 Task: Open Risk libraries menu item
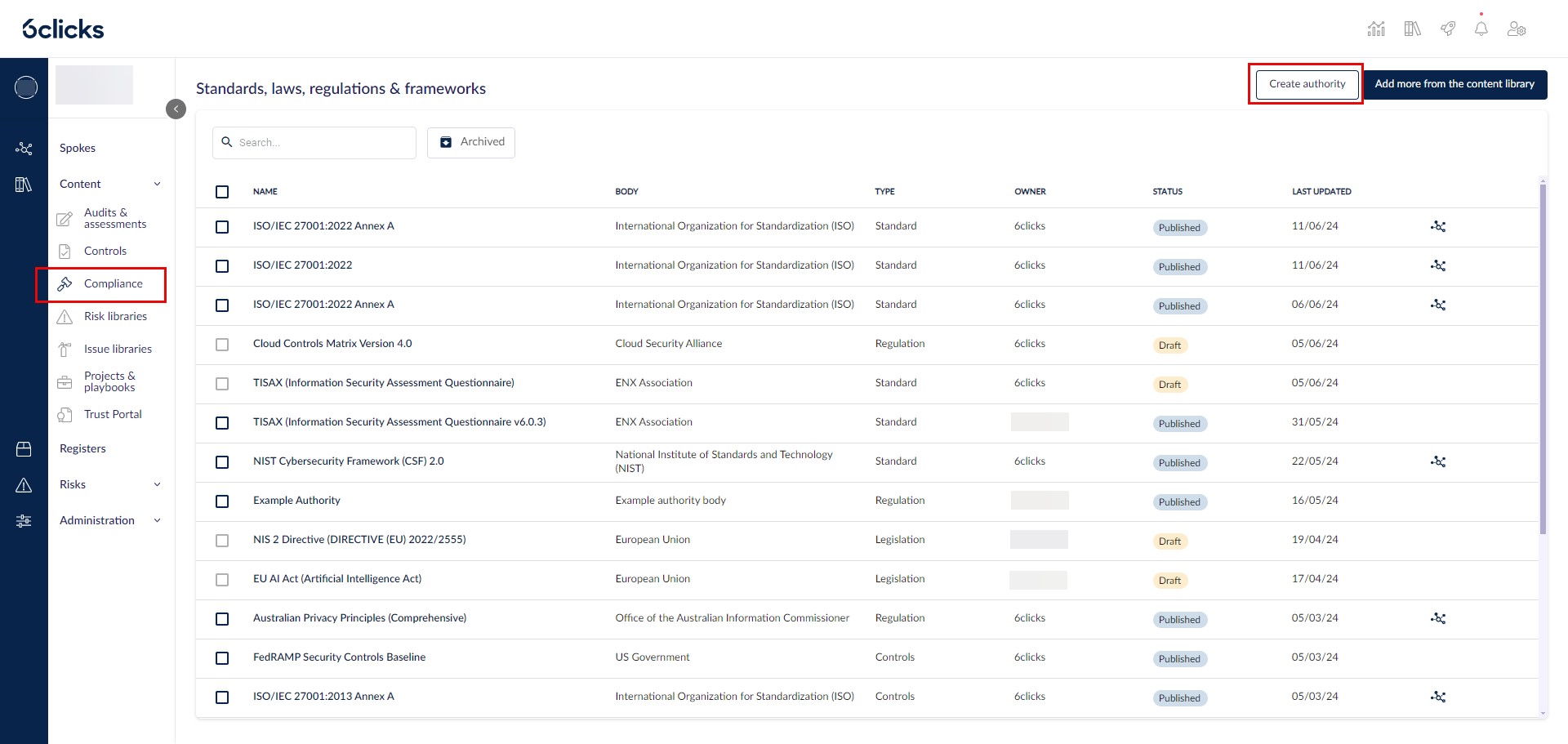click(115, 316)
